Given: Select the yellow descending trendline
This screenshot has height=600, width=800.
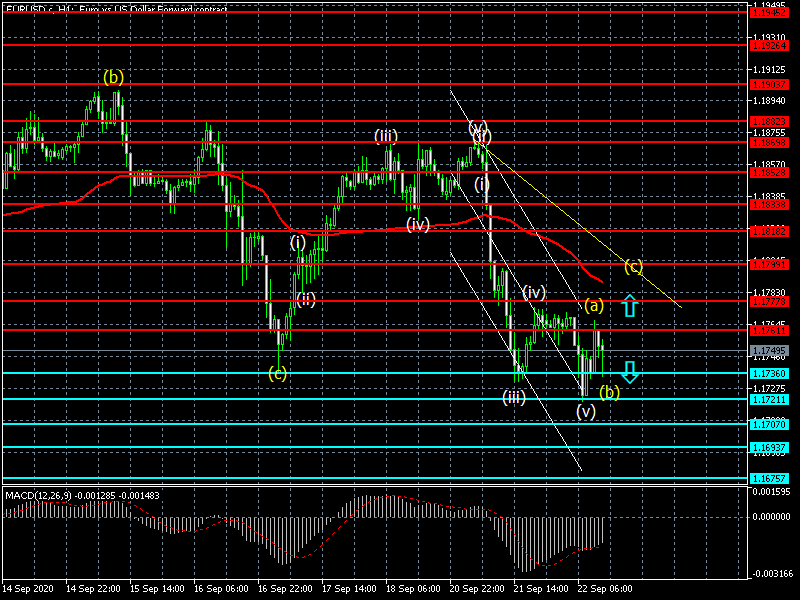Looking at the screenshot, I should coord(580,226).
